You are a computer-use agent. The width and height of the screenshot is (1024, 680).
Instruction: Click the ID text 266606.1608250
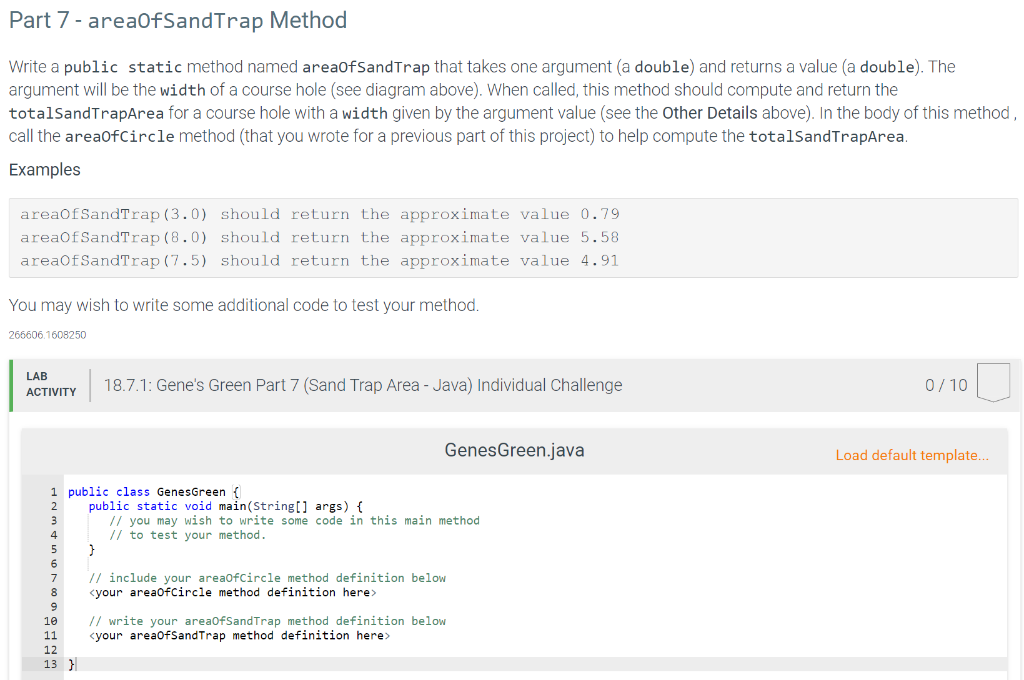(x=47, y=335)
